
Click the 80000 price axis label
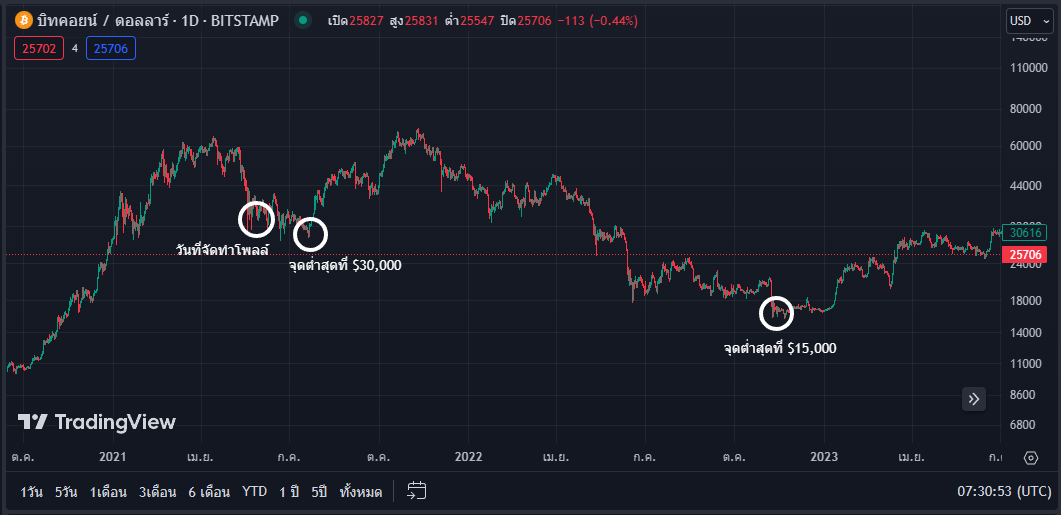pyautogui.click(x=1027, y=109)
